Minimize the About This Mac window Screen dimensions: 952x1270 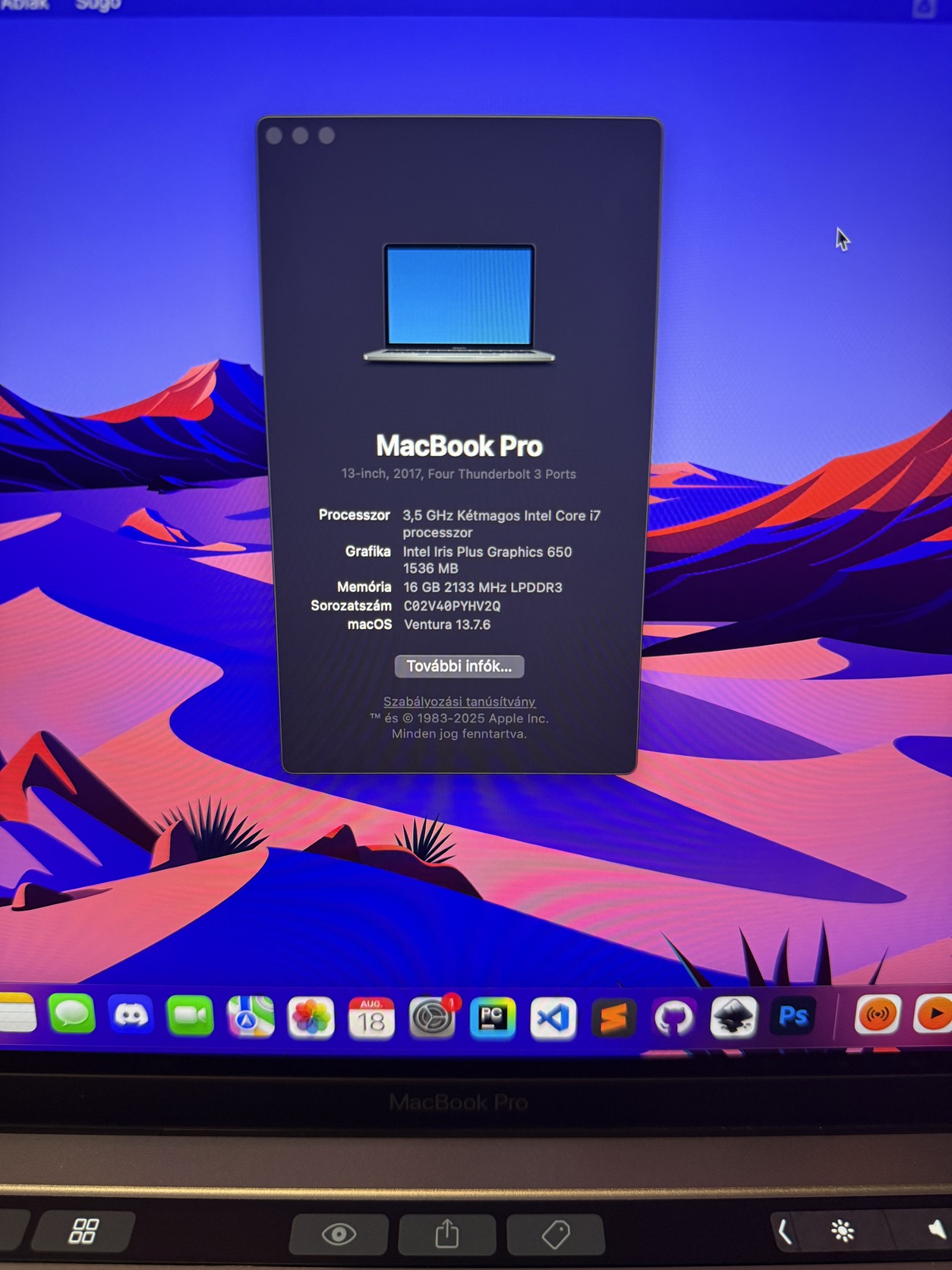(301, 136)
